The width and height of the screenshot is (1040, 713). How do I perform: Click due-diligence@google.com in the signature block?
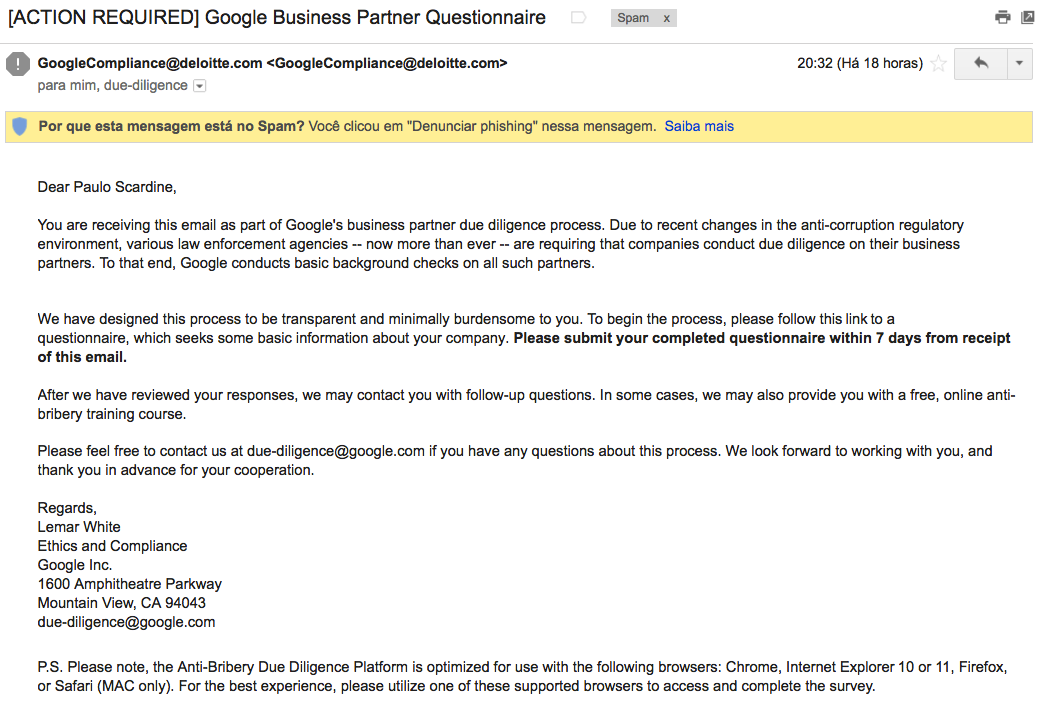click(126, 622)
